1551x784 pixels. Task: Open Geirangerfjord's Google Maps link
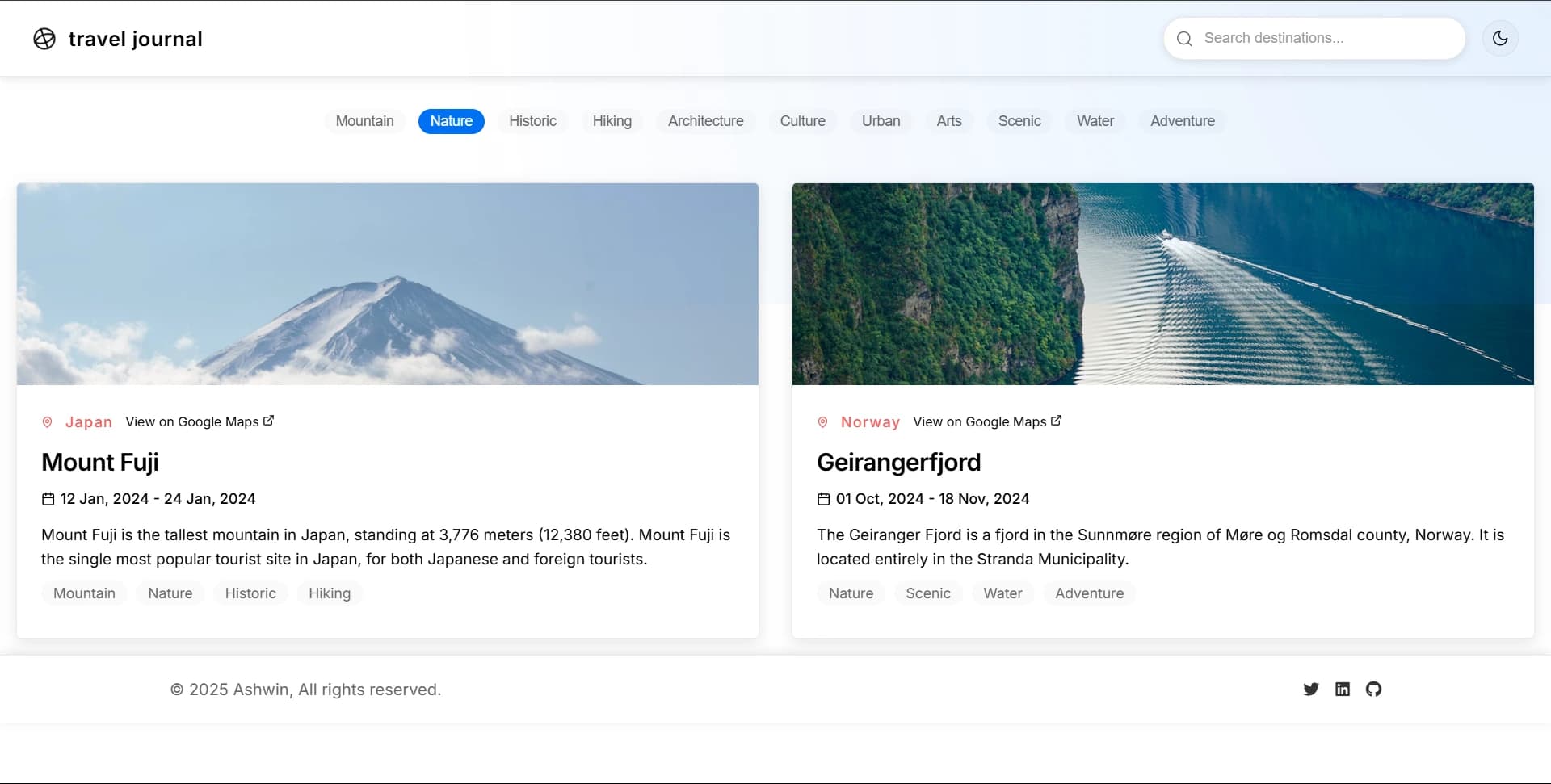click(978, 421)
